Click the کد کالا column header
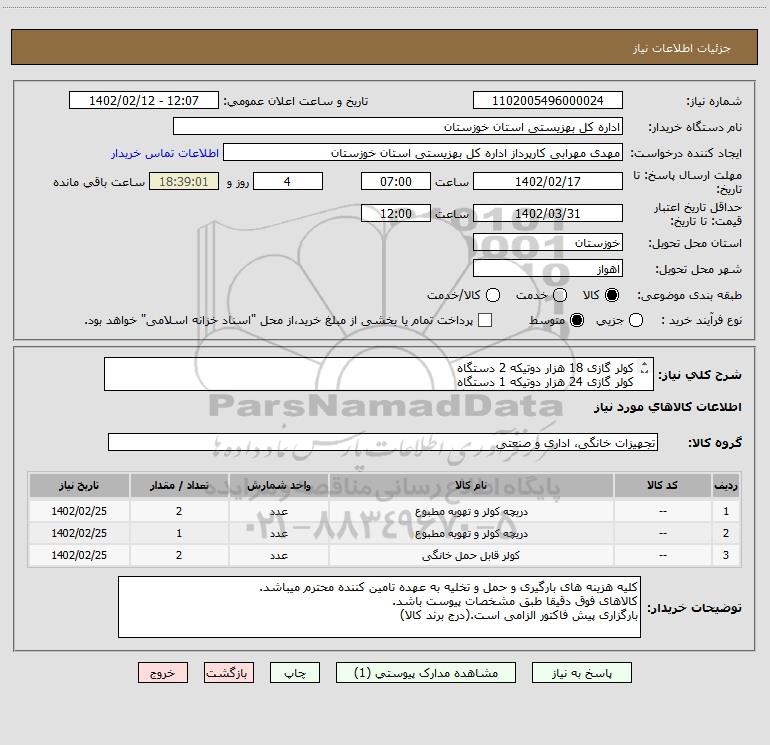Viewport: 770px width, 745px height. [x=662, y=486]
